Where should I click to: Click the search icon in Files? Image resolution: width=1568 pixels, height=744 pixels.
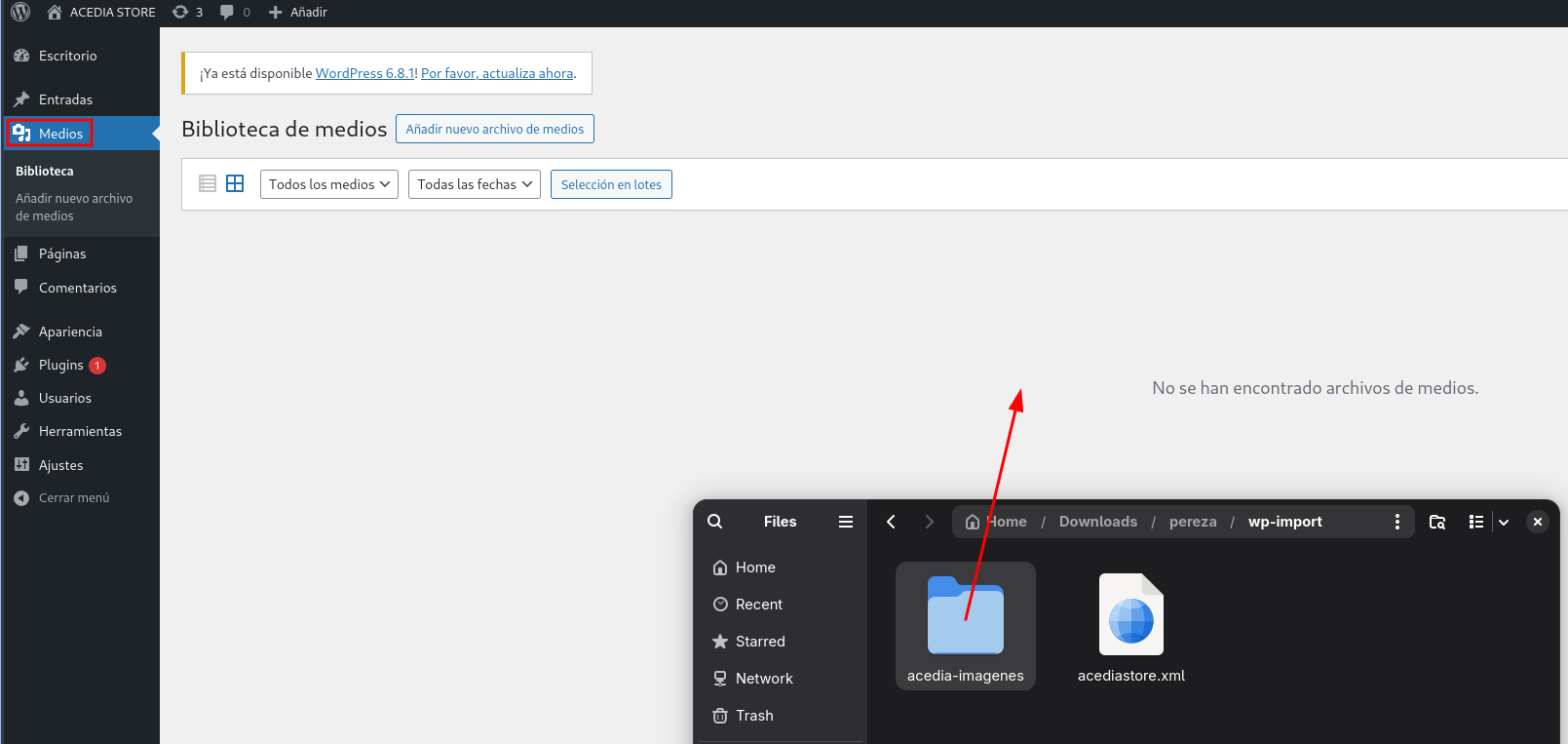click(715, 522)
